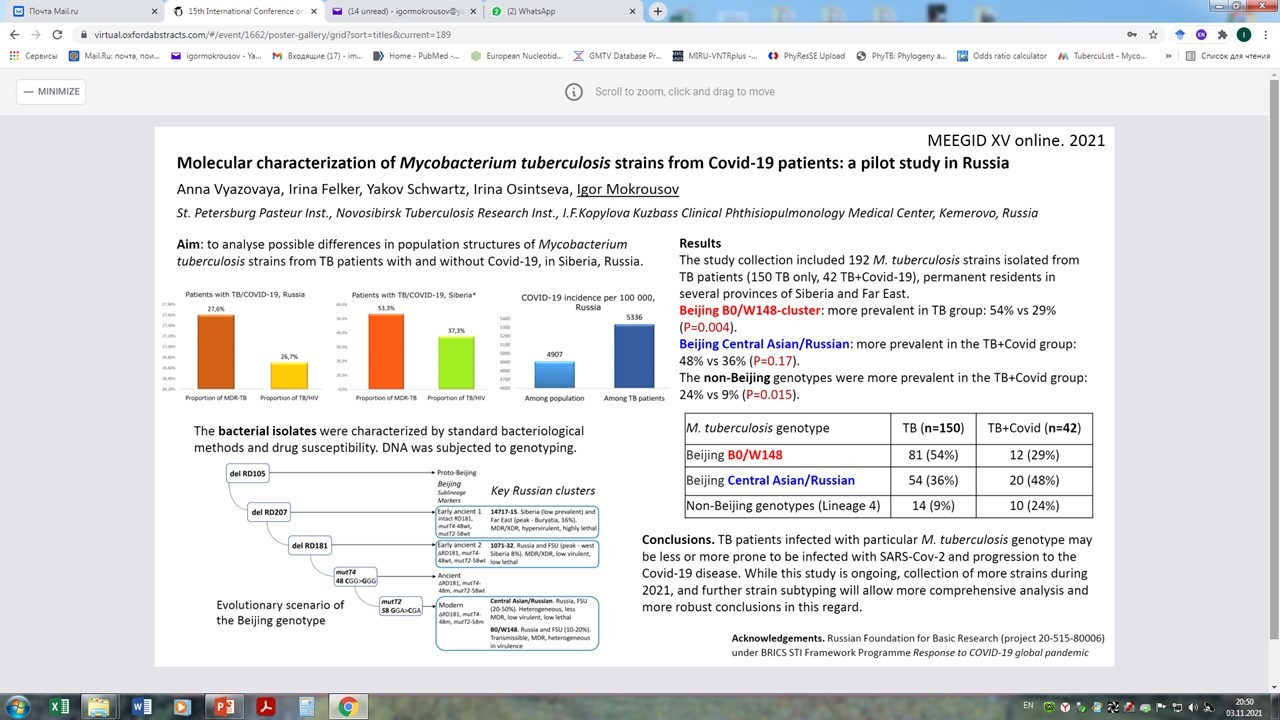Image resolution: width=1280 pixels, height=720 pixels.
Task: Click the MEEGID XV online. 2021 label
Action: click(1017, 140)
